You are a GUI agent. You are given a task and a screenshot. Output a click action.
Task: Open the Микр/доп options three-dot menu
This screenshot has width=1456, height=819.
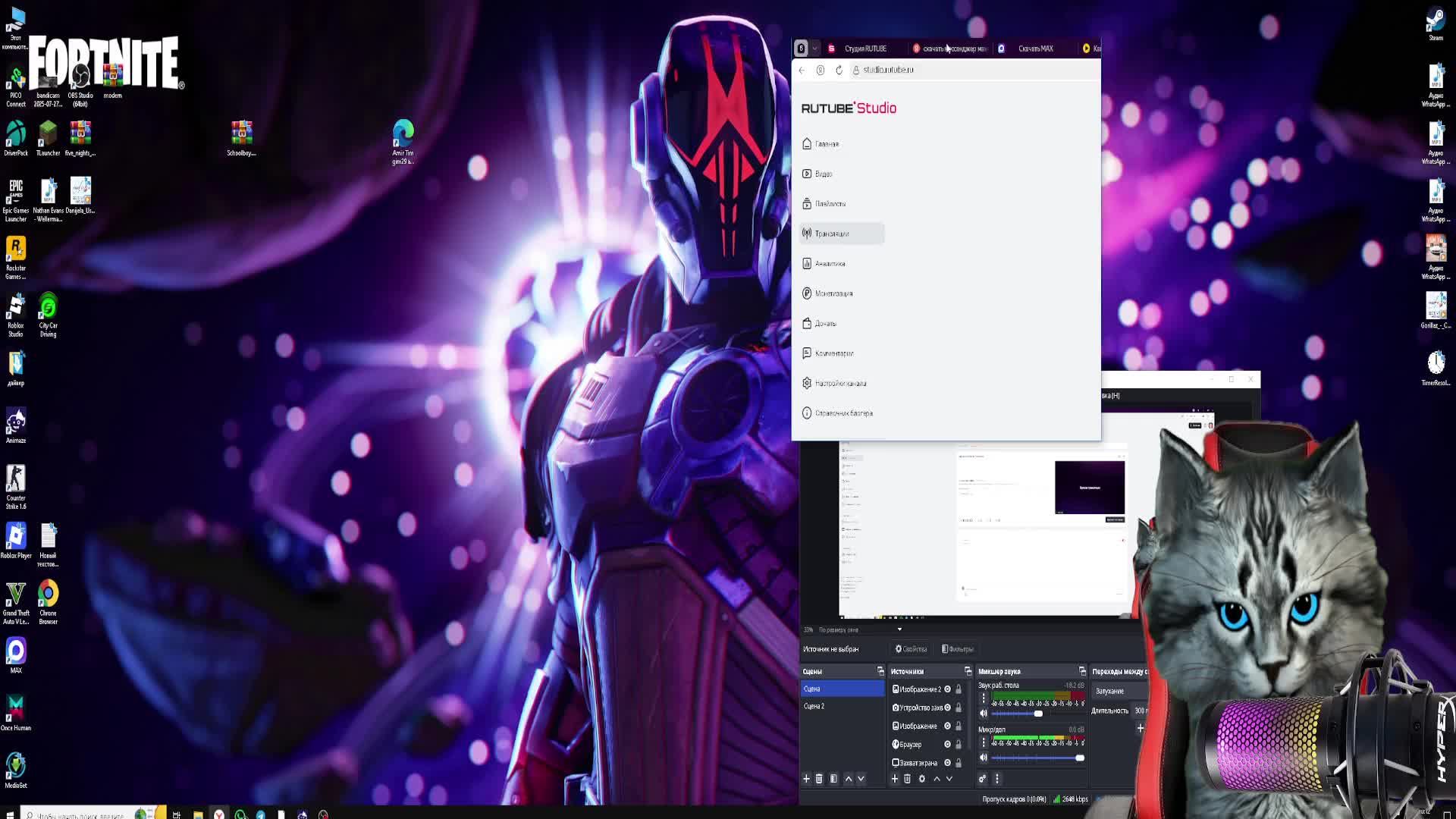[x=984, y=742]
